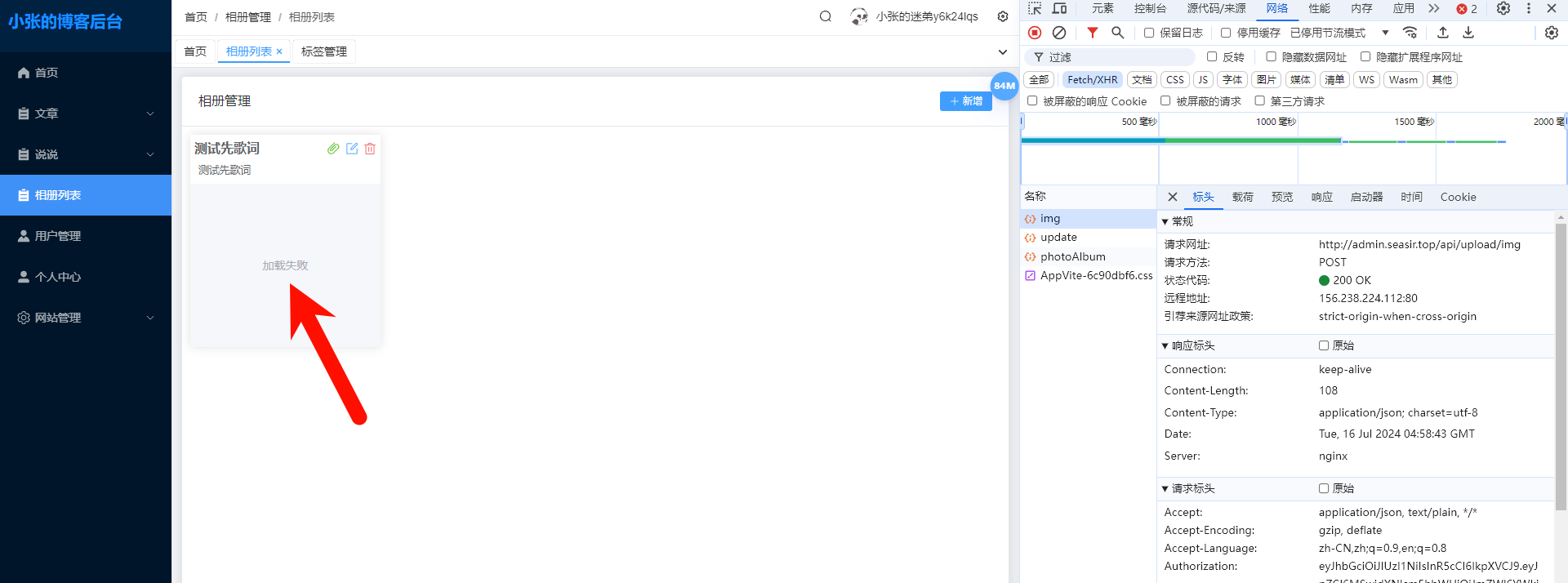Filter requests by 全部
This screenshot has width=1568, height=583.
pos(1039,79)
